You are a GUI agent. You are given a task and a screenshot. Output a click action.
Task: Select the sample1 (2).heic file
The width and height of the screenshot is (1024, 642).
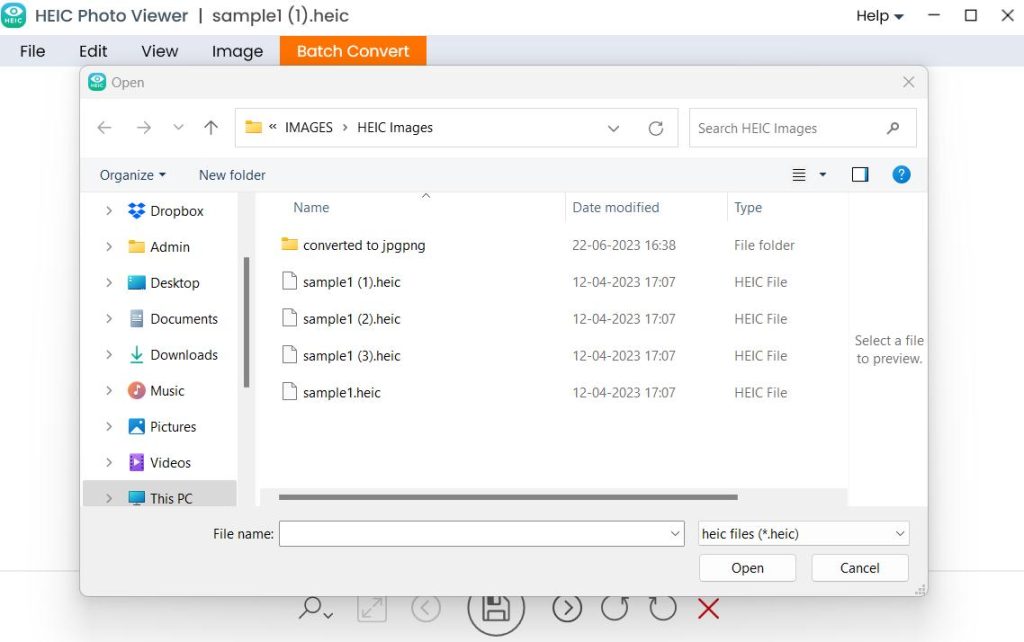pos(341,319)
